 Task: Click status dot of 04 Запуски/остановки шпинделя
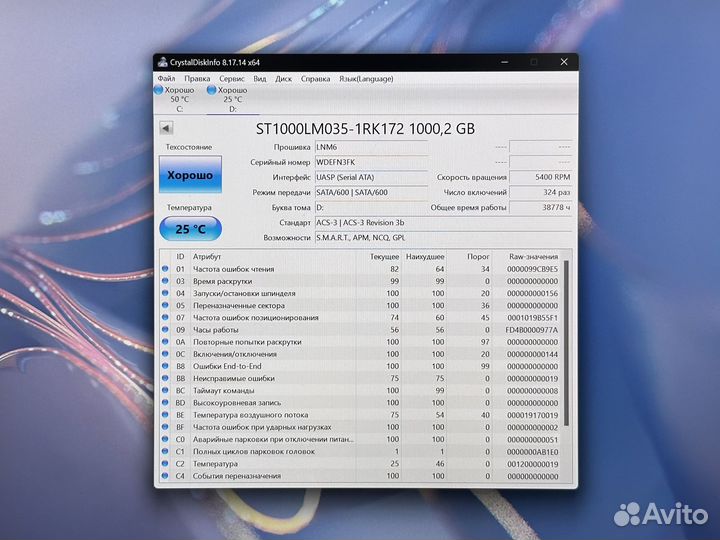(165, 293)
